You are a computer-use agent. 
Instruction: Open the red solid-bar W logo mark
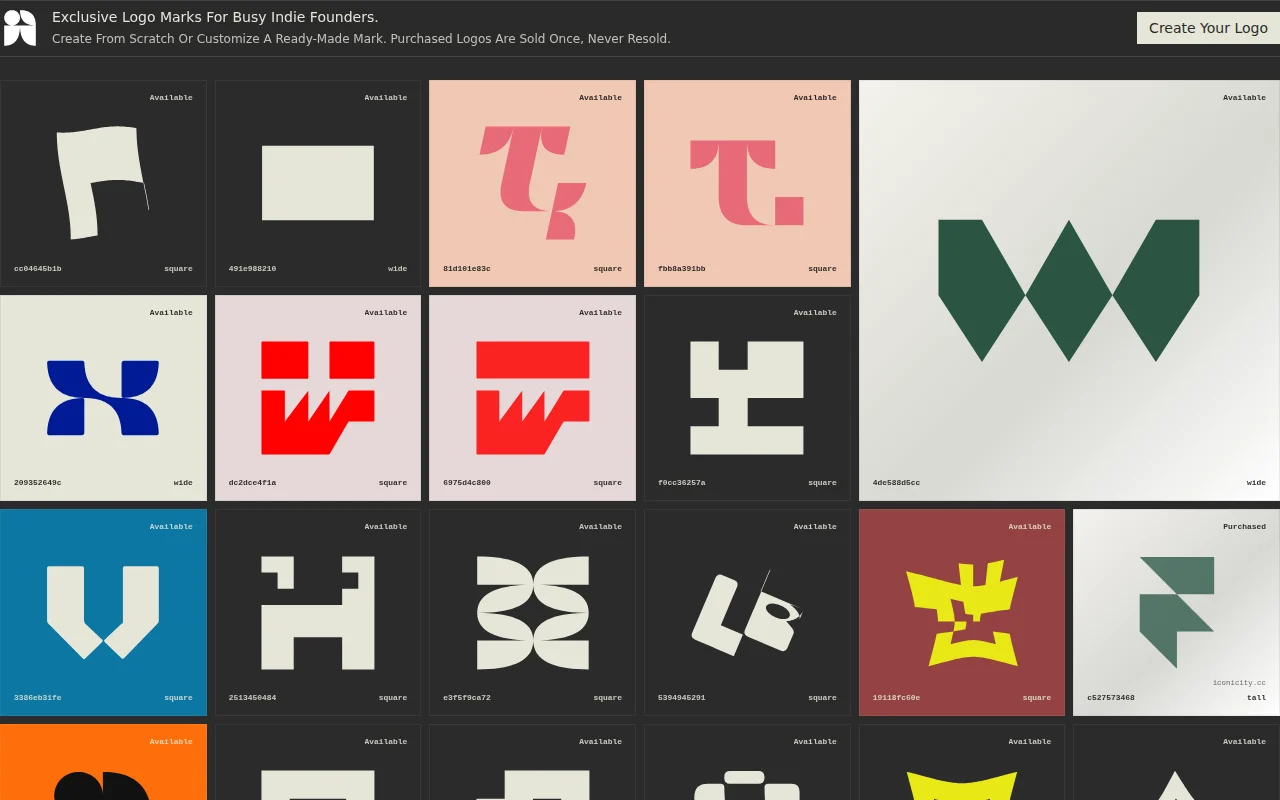533,398
